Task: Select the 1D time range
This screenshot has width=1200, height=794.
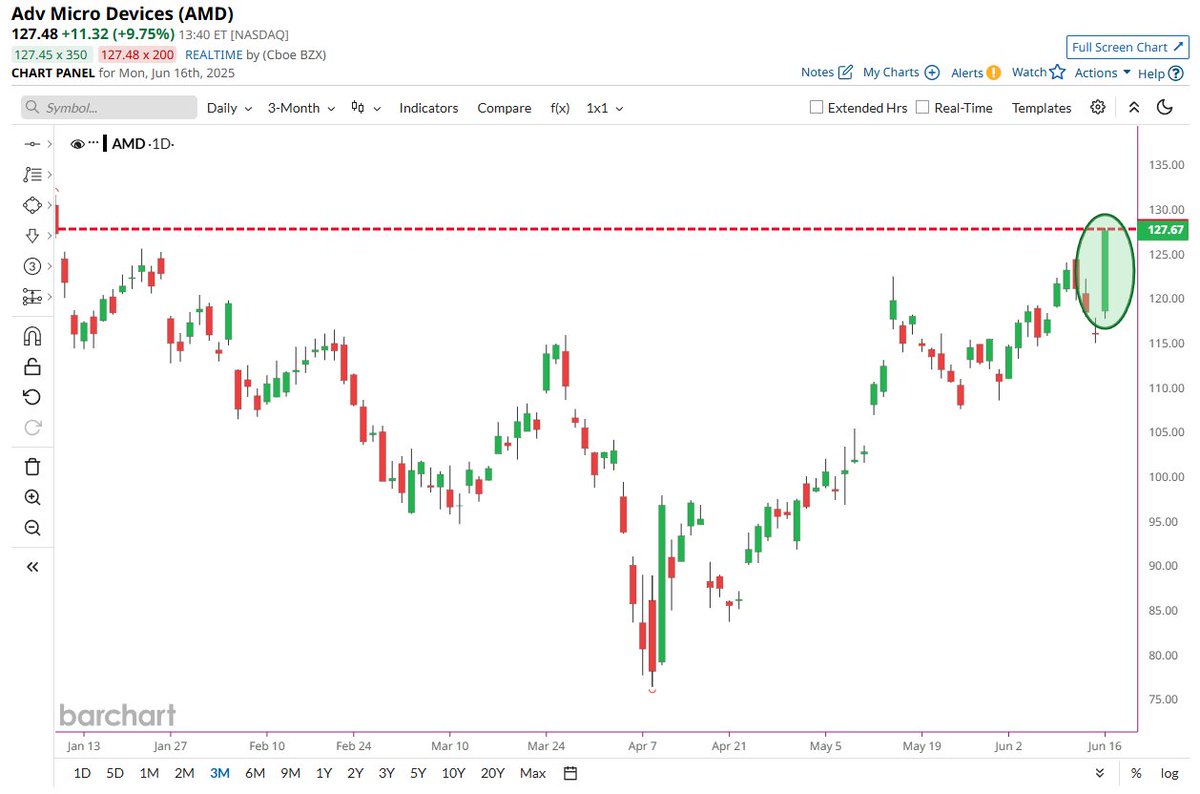Action: coord(82,773)
